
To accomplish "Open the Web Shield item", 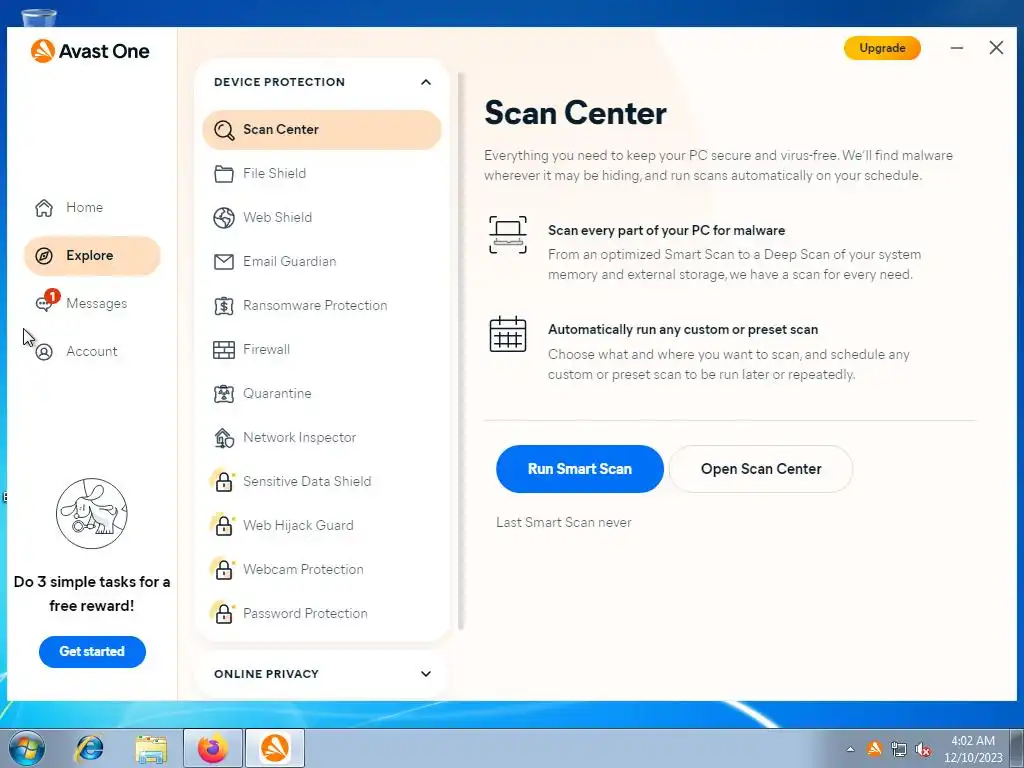I will click(322, 217).
